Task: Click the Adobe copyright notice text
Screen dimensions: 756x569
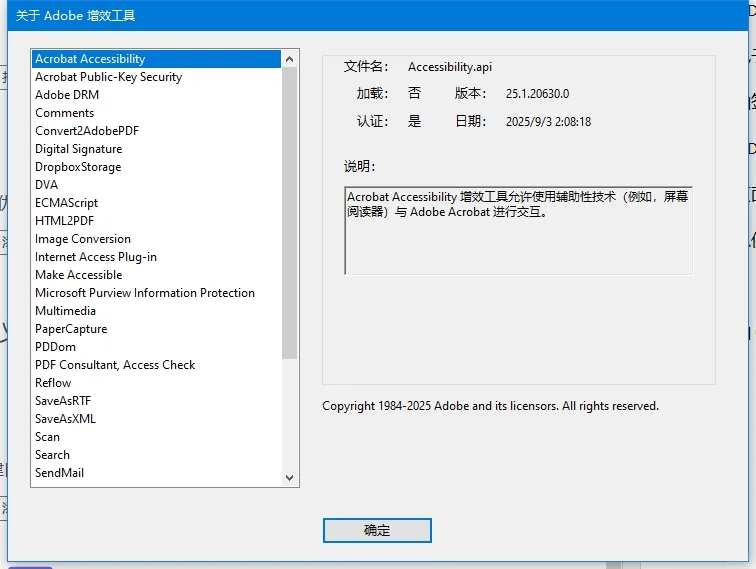Action: [490, 406]
